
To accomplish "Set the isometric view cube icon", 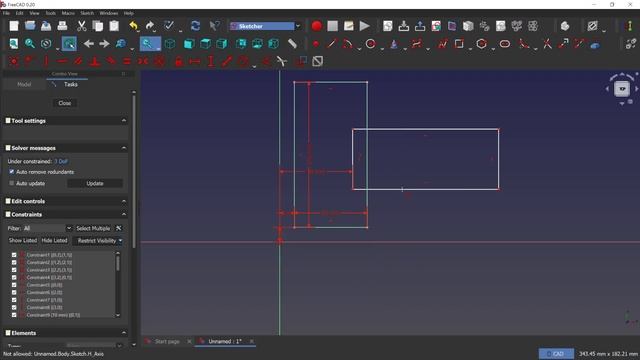I will [x=169, y=44].
